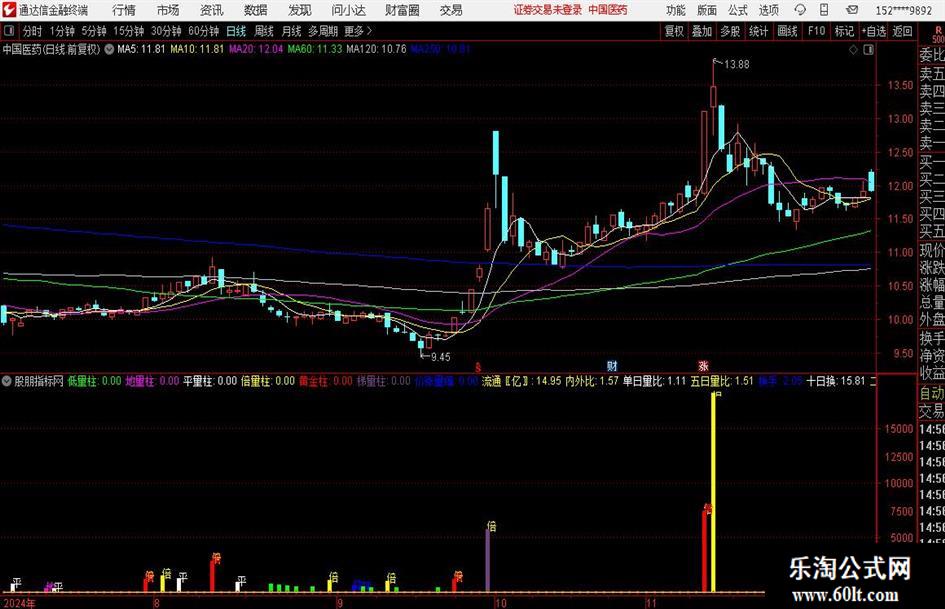This screenshot has height=609, width=945.
Task: Click the red $ marker below the chart
Action: (x=478, y=367)
